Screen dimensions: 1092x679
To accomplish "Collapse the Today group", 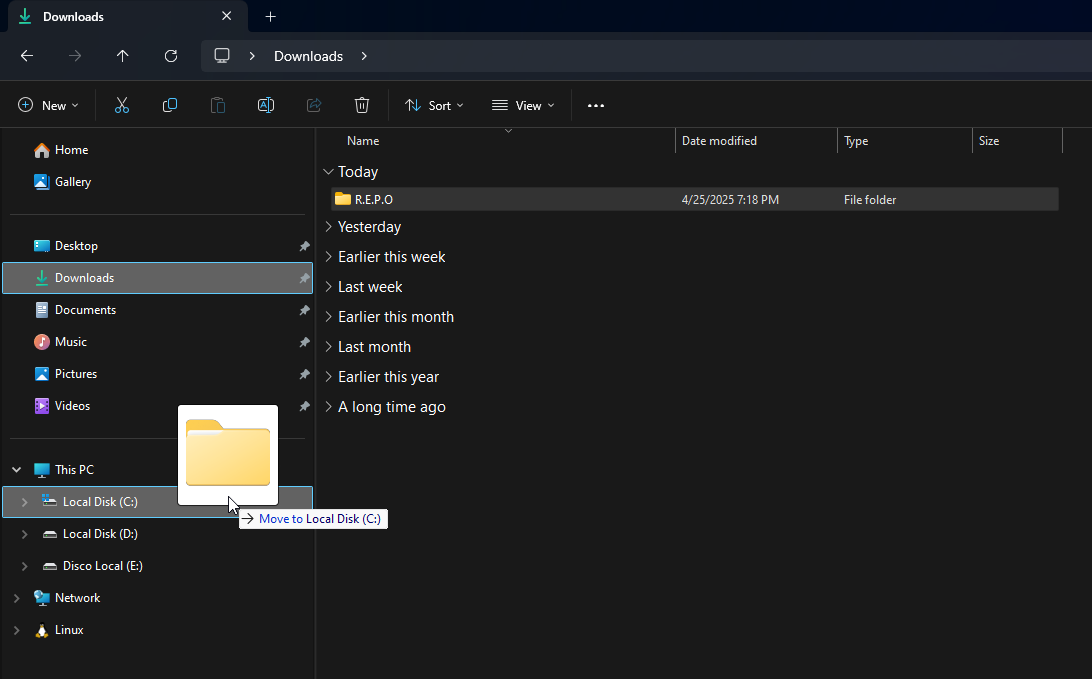I will click(x=328, y=171).
